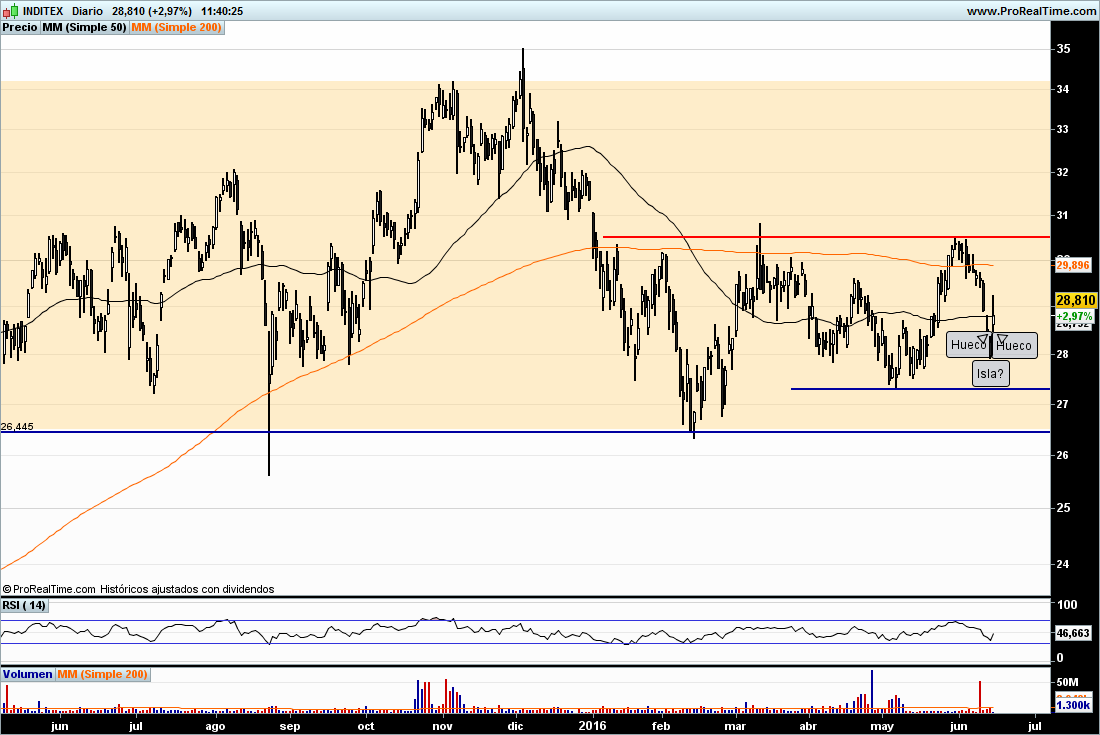The image size is (1100, 735).
Task: Click the 50M volume scale label
Action: click(1067, 682)
